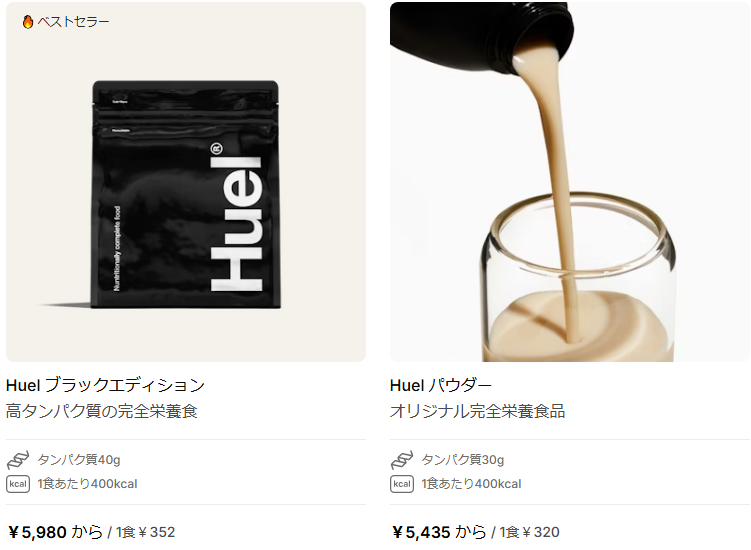The width and height of the screenshot is (751, 550).
Task: Click 1食あたり400kcal under Huel パウダー
Action: pos(471,484)
